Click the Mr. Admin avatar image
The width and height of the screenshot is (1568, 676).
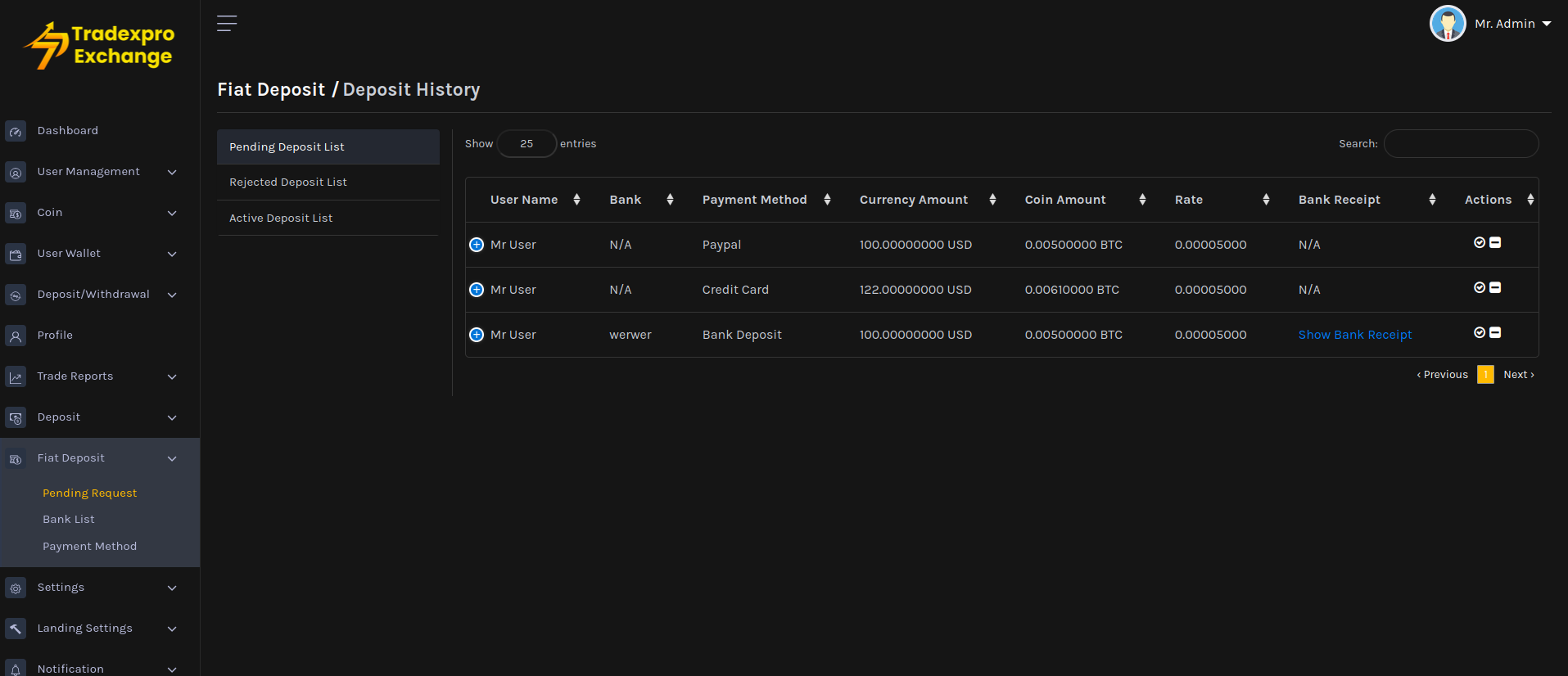tap(1447, 24)
